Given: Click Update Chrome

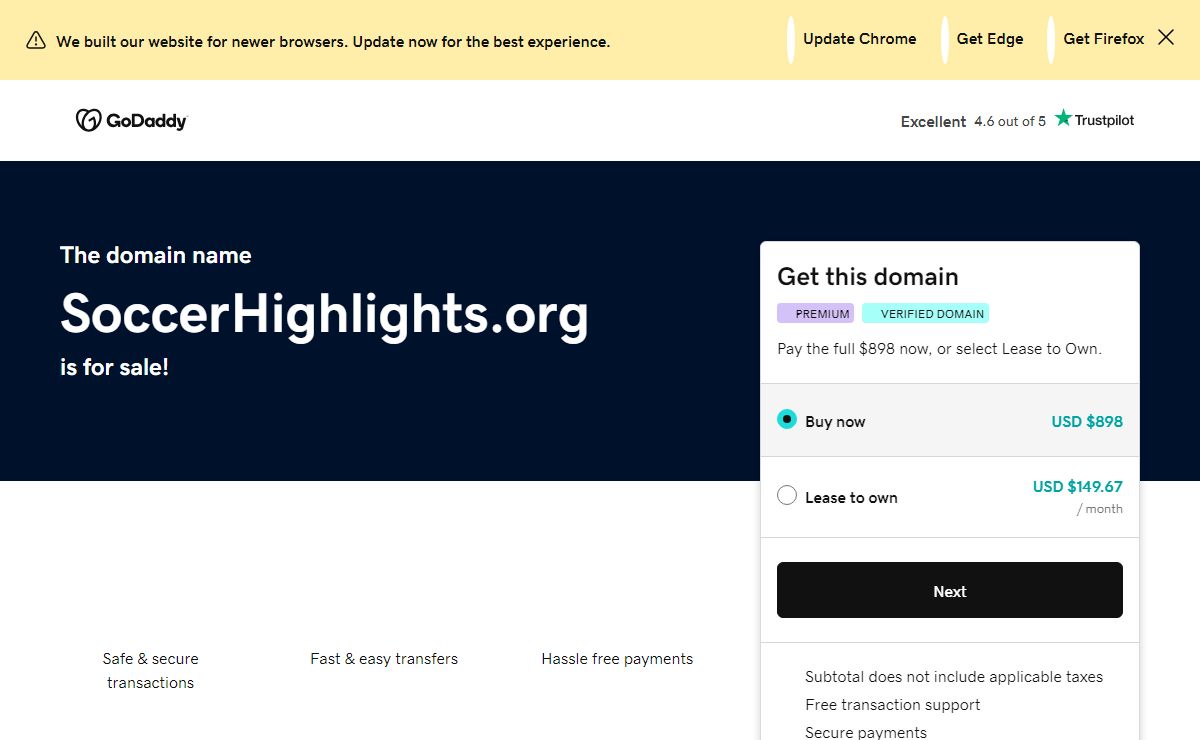Looking at the screenshot, I should (x=859, y=39).
